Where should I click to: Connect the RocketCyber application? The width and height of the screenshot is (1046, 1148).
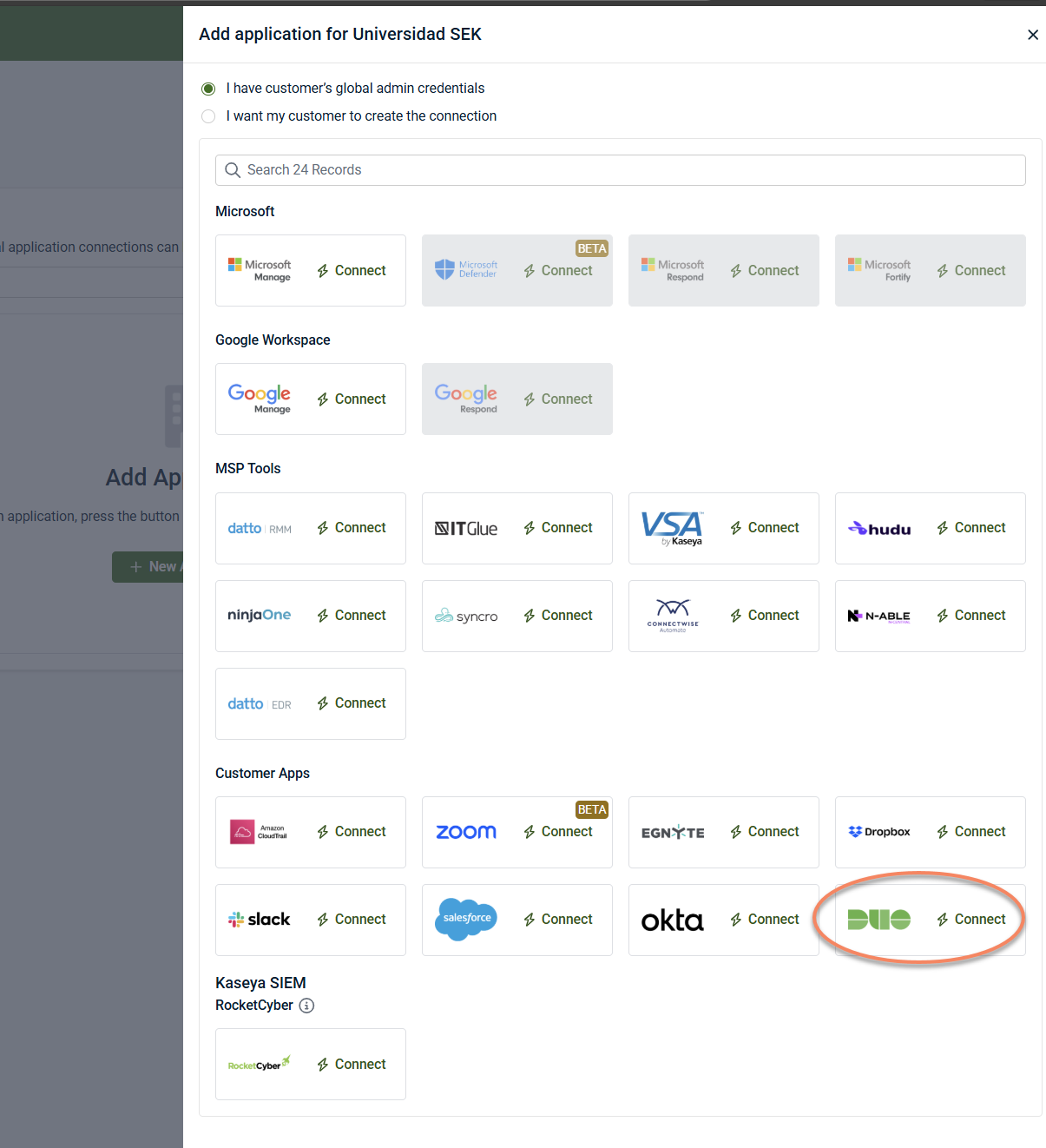pos(352,1065)
